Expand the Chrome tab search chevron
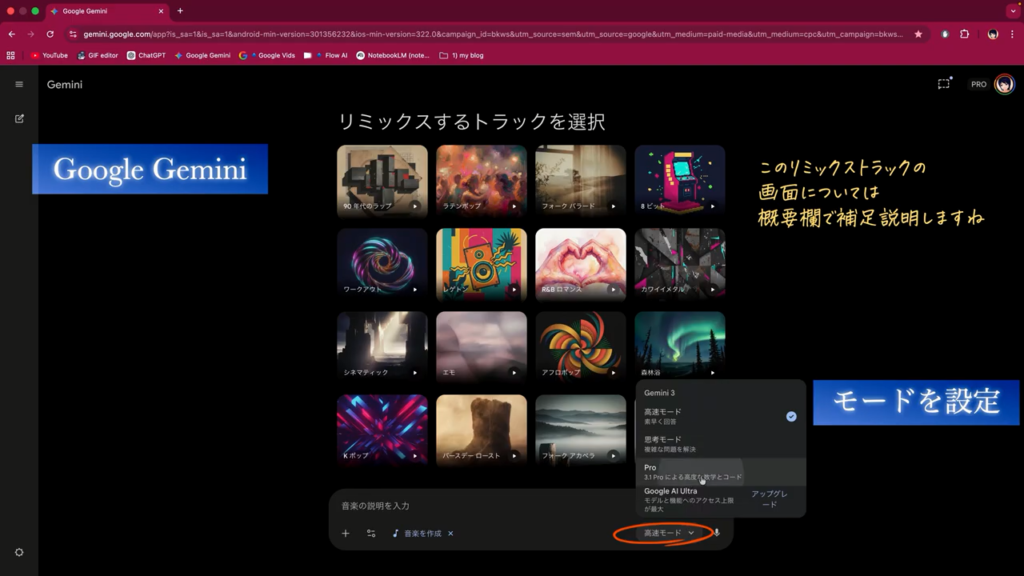Viewport: 1024px width, 576px height. pyautogui.click(x=1013, y=11)
